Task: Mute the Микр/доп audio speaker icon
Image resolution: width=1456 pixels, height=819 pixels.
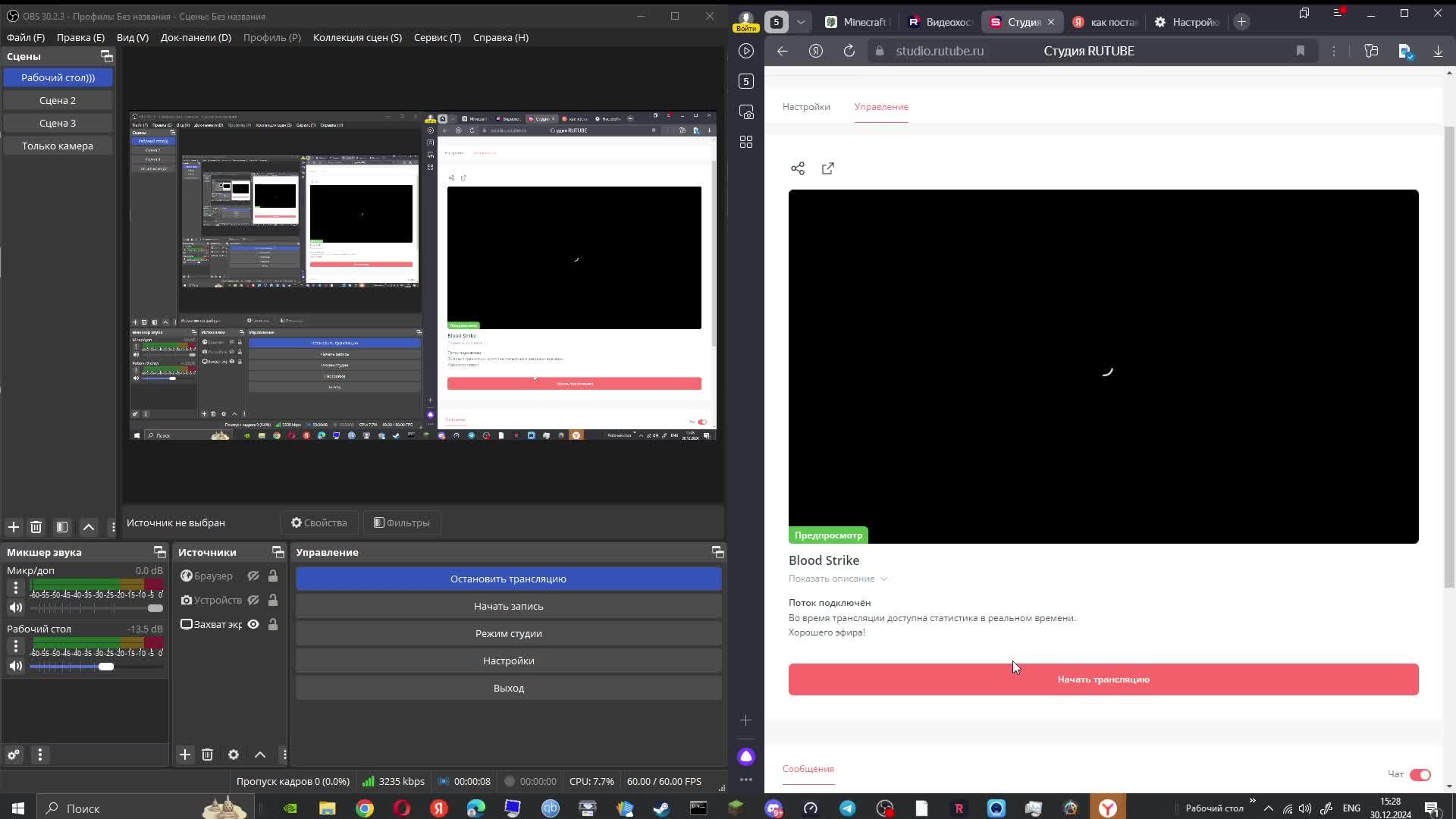Action: [x=15, y=607]
